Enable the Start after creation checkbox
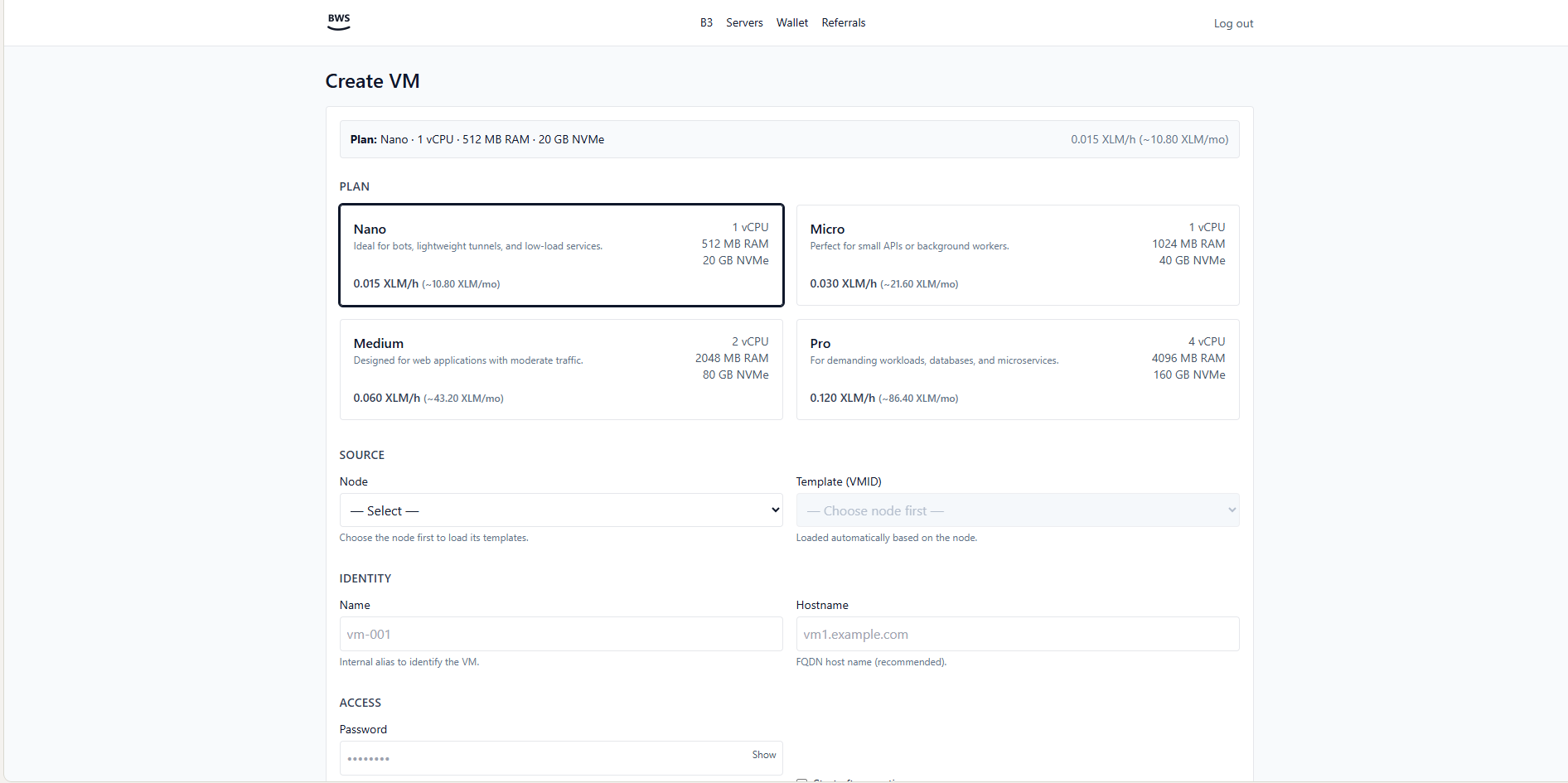The height and width of the screenshot is (783, 1568). click(802, 780)
